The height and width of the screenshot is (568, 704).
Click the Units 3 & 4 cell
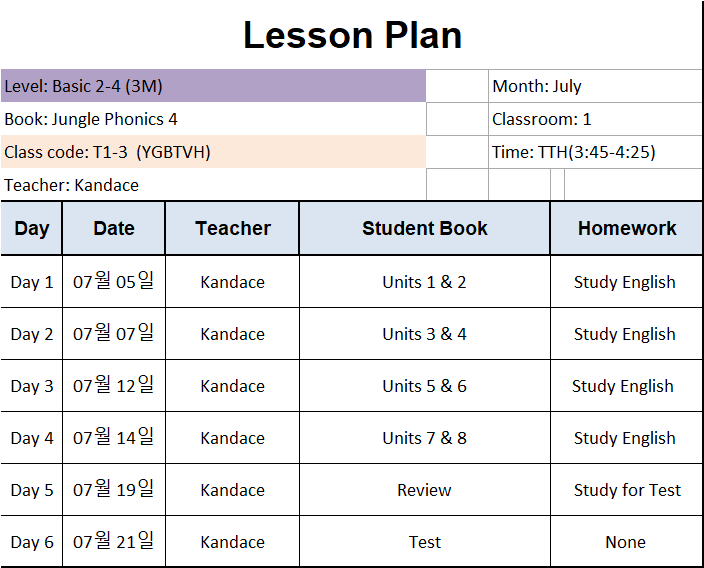[425, 334]
